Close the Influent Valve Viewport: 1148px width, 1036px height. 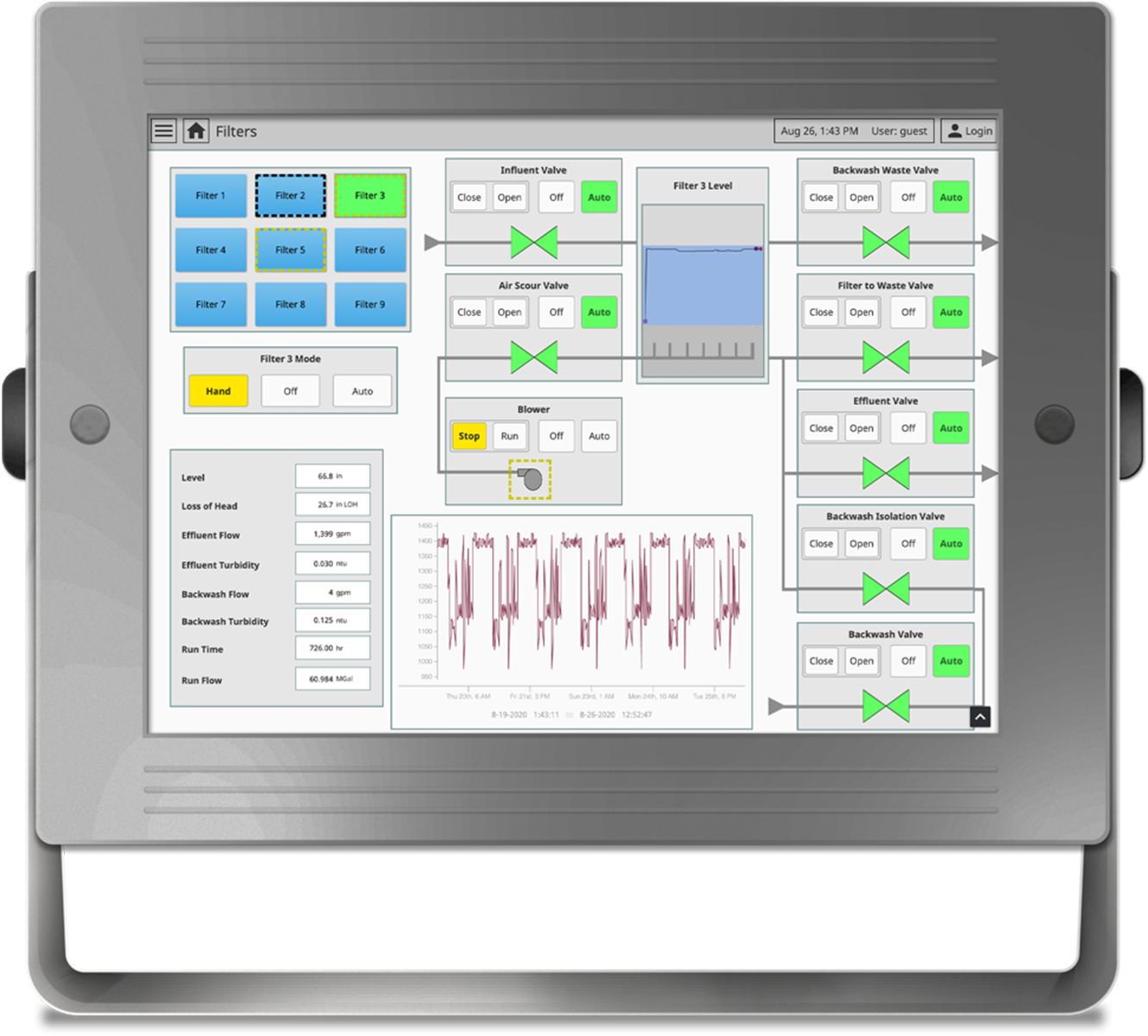(x=469, y=197)
